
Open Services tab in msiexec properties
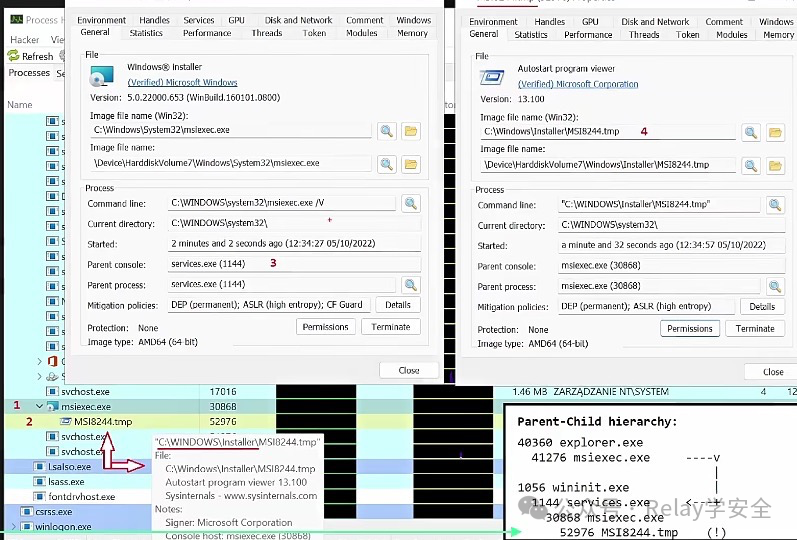[x=199, y=20]
